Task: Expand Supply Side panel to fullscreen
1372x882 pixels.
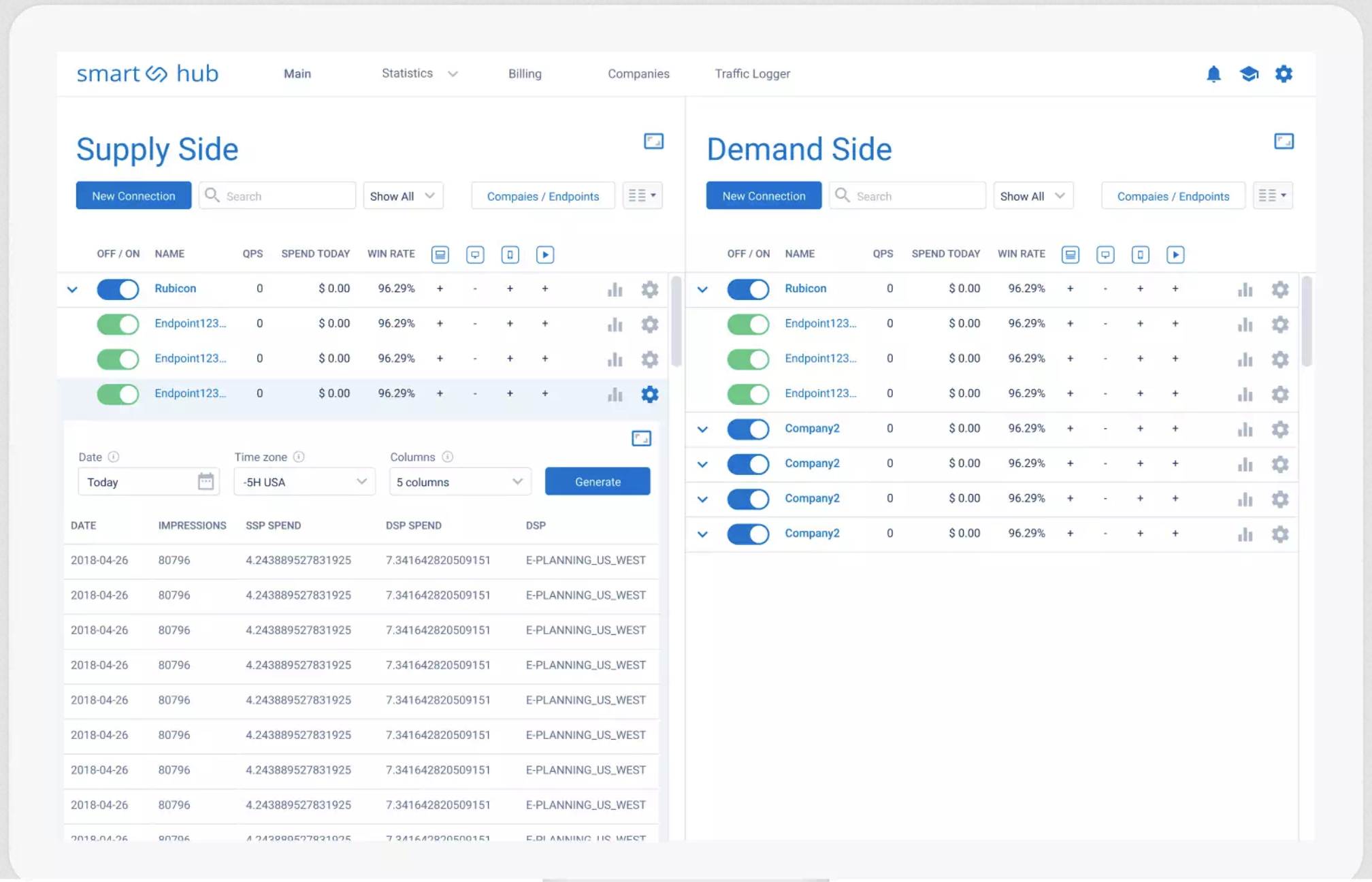Action: 653,141
